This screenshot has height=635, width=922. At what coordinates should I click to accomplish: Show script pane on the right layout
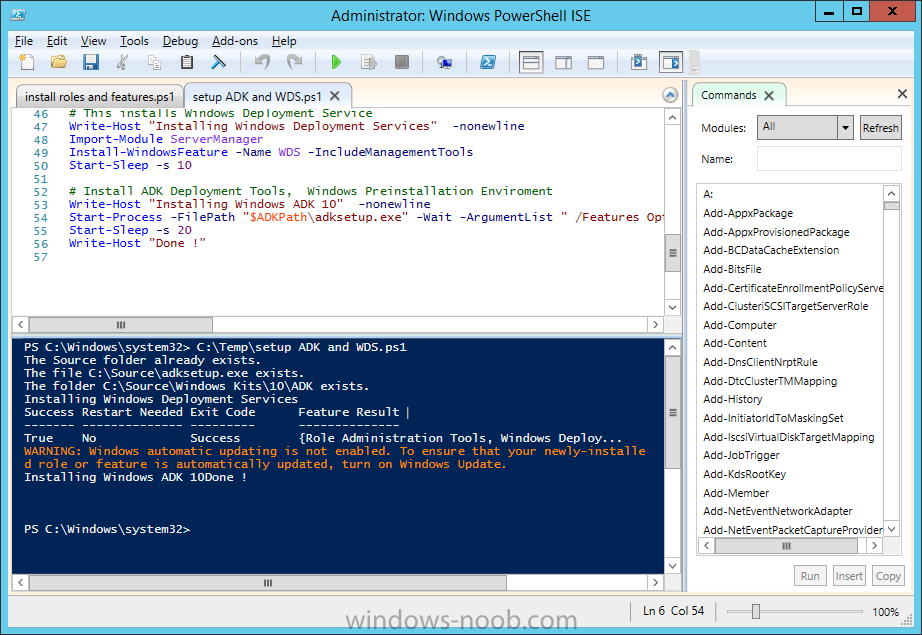pos(563,62)
